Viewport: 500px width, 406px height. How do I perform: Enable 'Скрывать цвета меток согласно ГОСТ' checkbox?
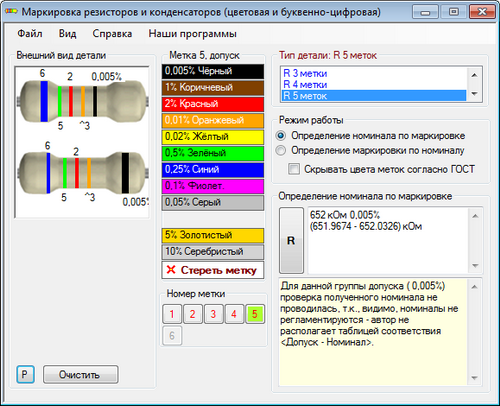coord(294,169)
